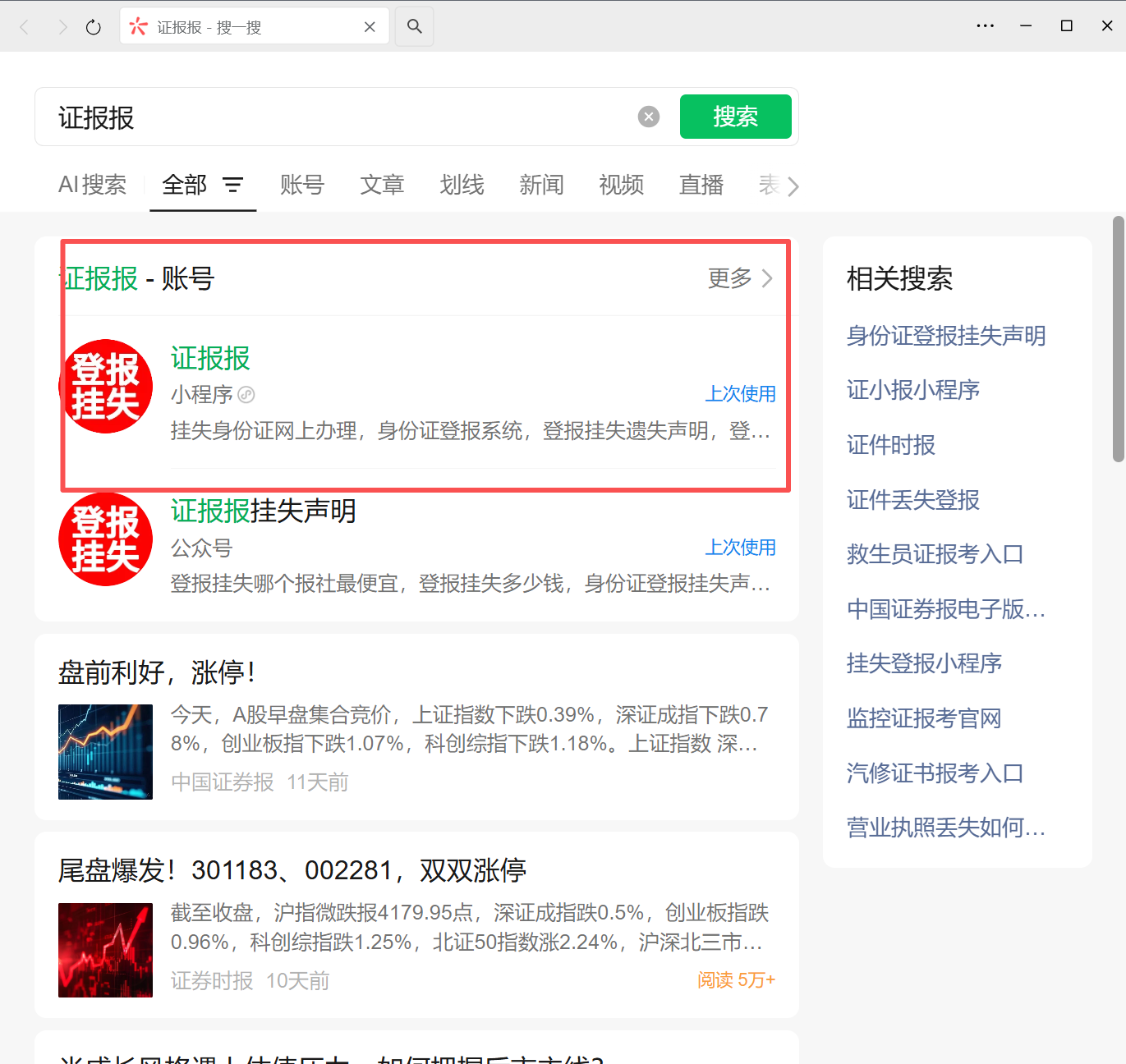Search related 身份证登报挂失声明
Screen dimensions: 1126x1064
click(x=946, y=336)
